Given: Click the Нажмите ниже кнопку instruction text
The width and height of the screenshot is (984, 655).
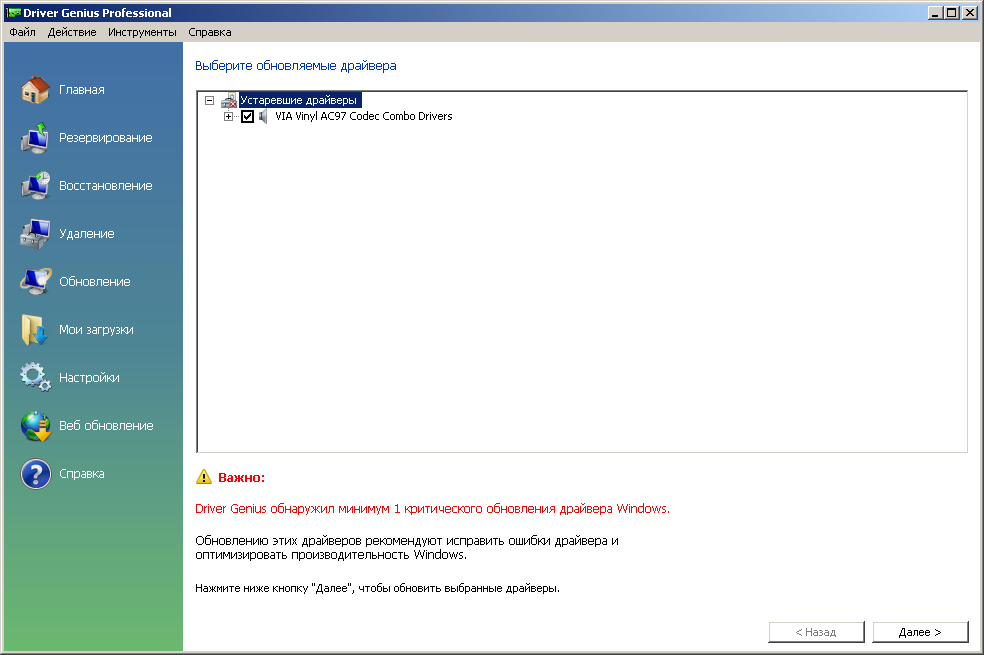Looking at the screenshot, I should [377, 588].
